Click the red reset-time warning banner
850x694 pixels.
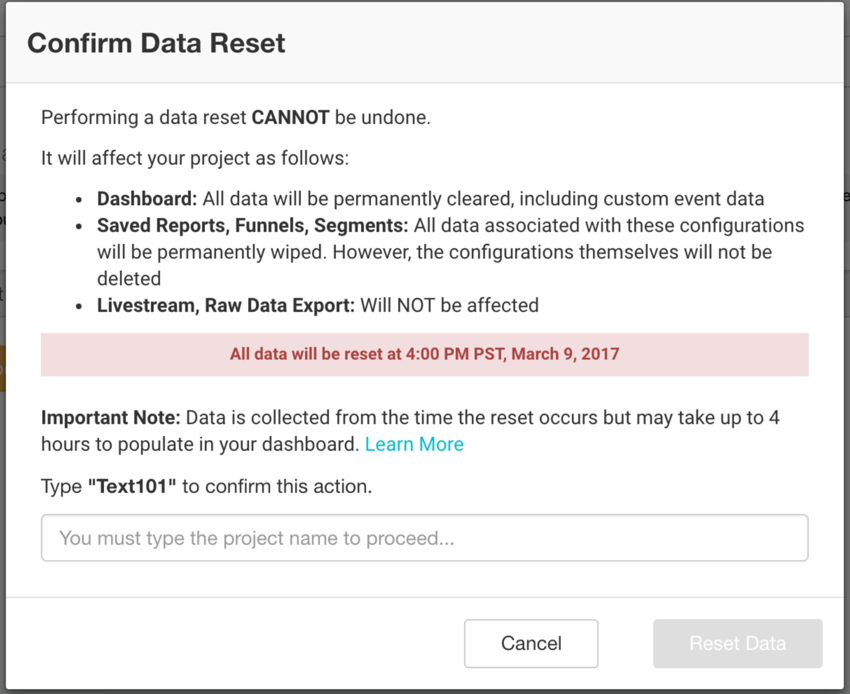424,354
